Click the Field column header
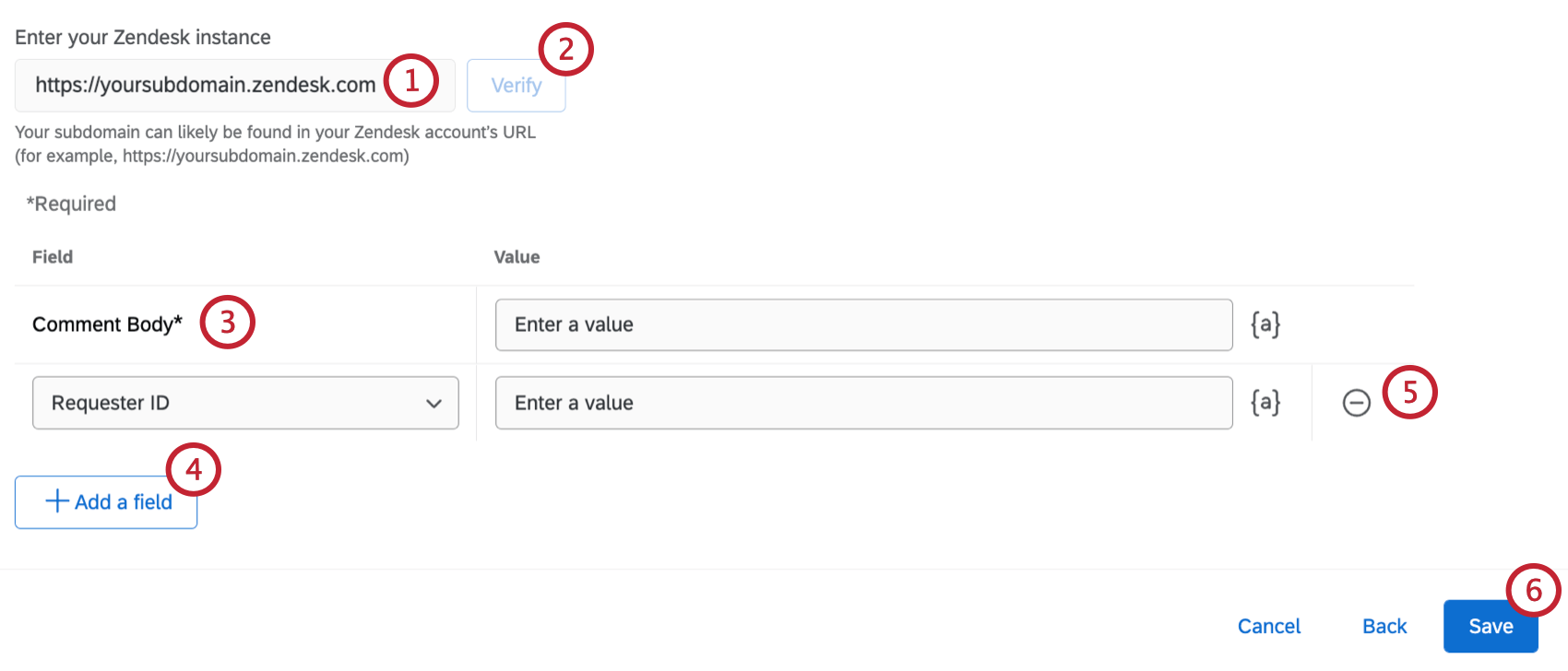The image size is (1568, 671). coord(53,257)
